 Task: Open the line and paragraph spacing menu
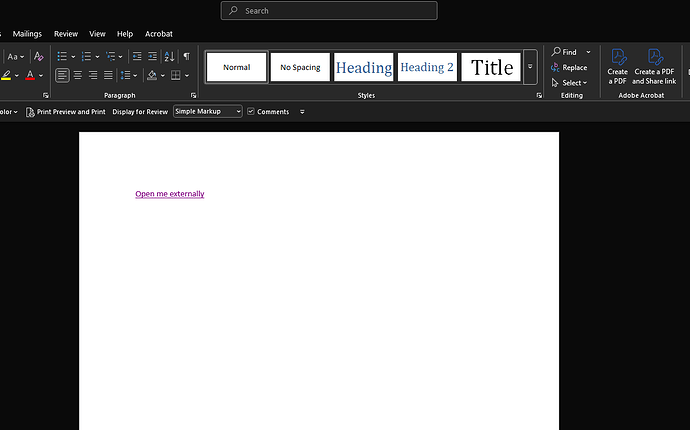tap(129, 75)
